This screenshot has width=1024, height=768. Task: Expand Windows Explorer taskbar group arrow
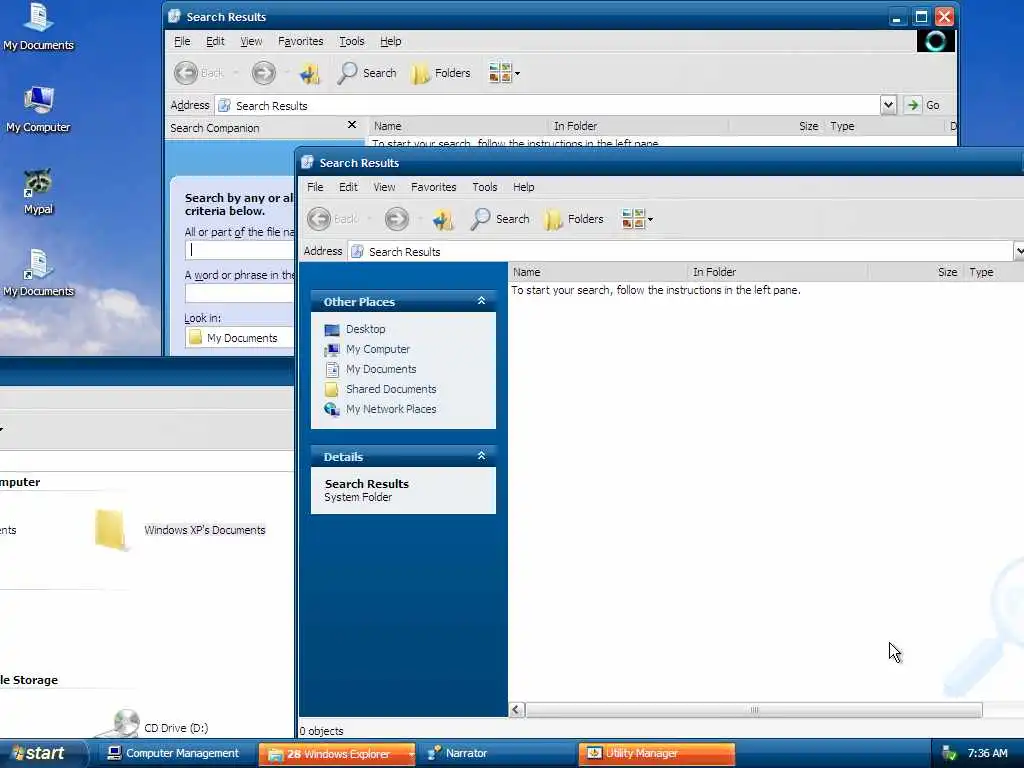click(x=411, y=754)
